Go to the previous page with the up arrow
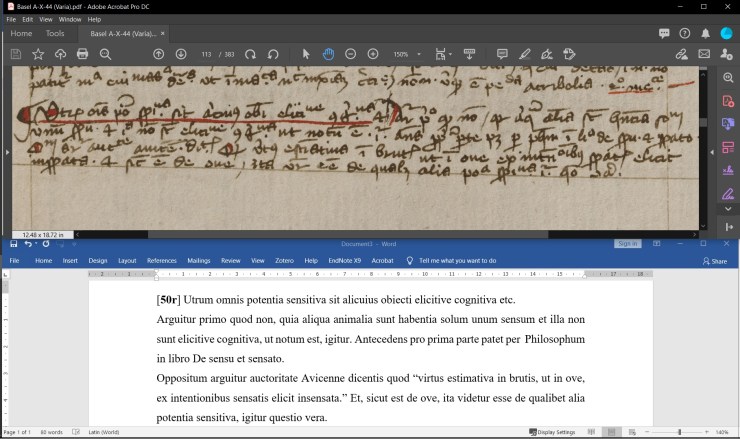This screenshot has width=740, height=439. coord(158,53)
